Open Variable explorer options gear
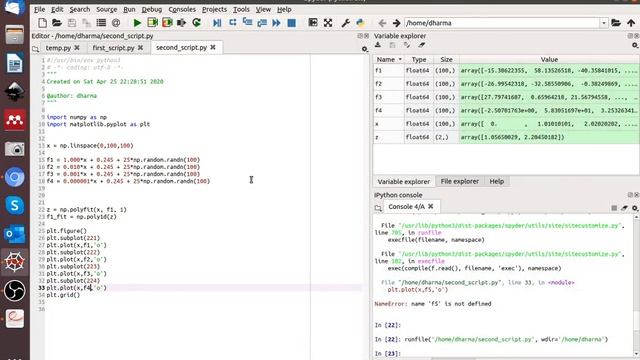The height and width of the screenshot is (360, 640). (x=635, y=45)
